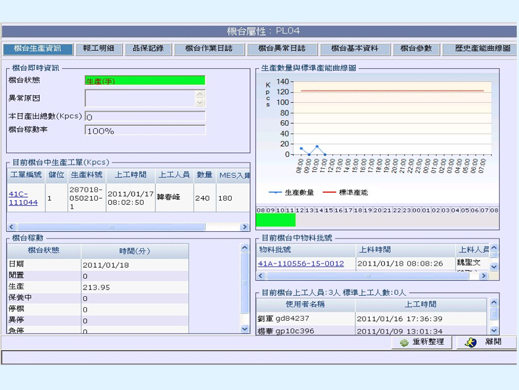Click the 生產數量 legend entry in chart
This screenshot has width=519, height=390.
[291, 193]
